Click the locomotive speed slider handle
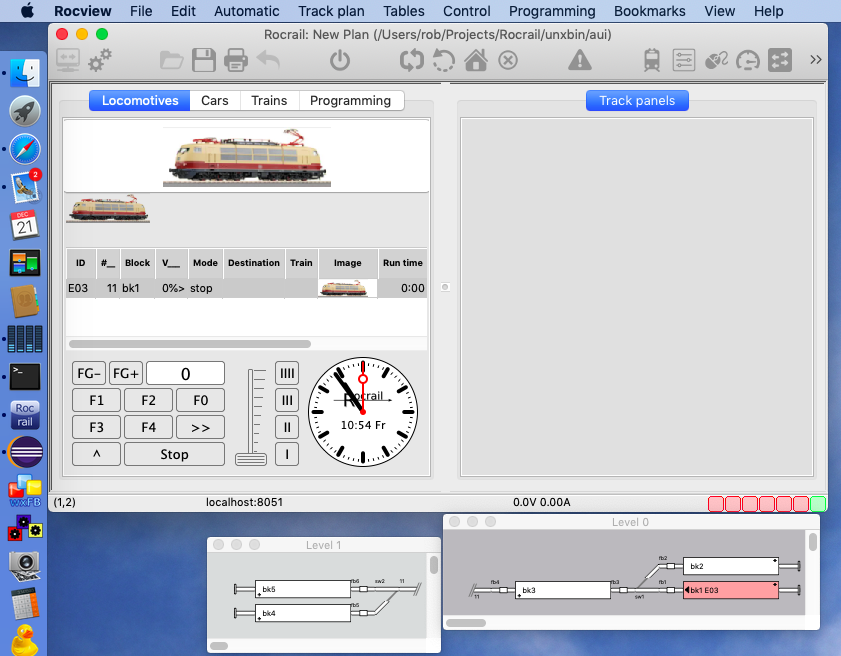This screenshot has height=656, width=841. coord(251,459)
